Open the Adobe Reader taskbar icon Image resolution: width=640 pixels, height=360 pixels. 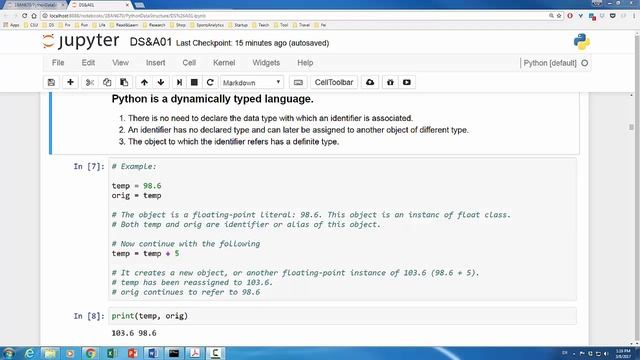point(195,353)
